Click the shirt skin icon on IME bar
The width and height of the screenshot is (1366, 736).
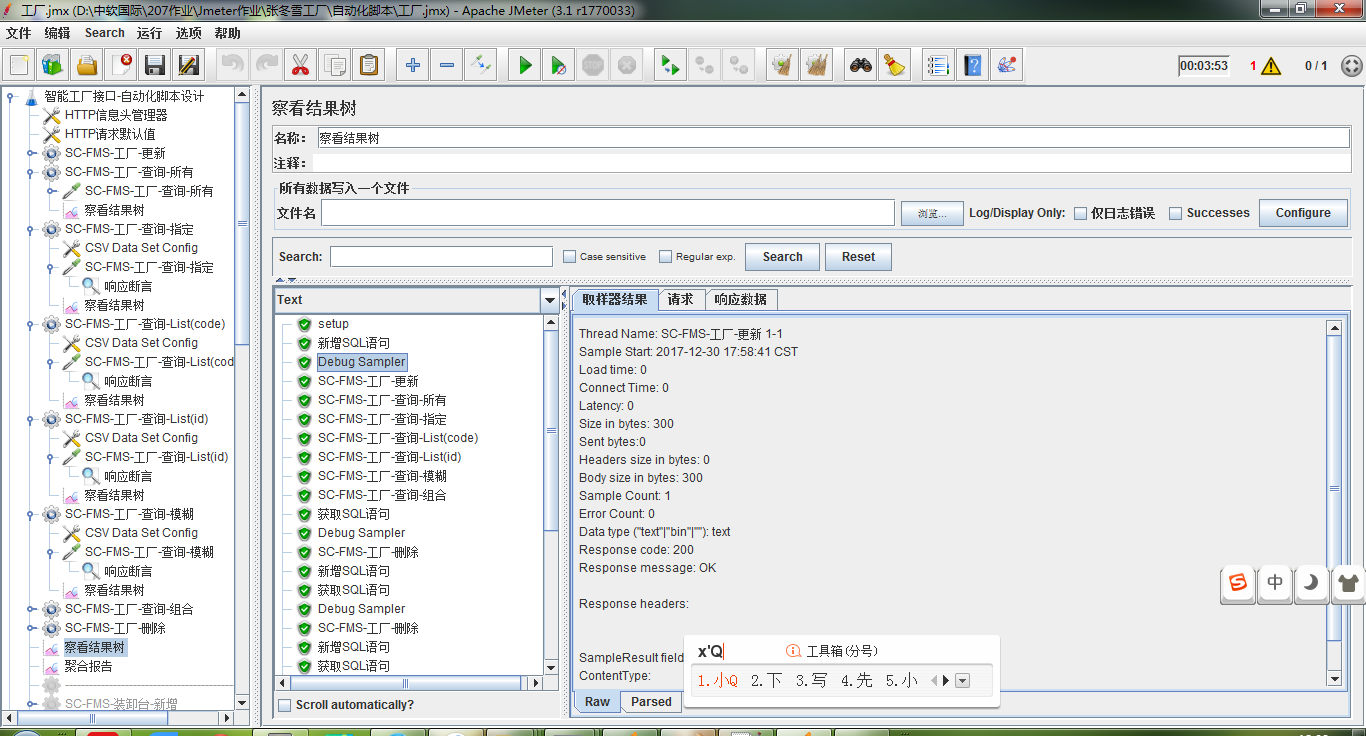(1348, 583)
